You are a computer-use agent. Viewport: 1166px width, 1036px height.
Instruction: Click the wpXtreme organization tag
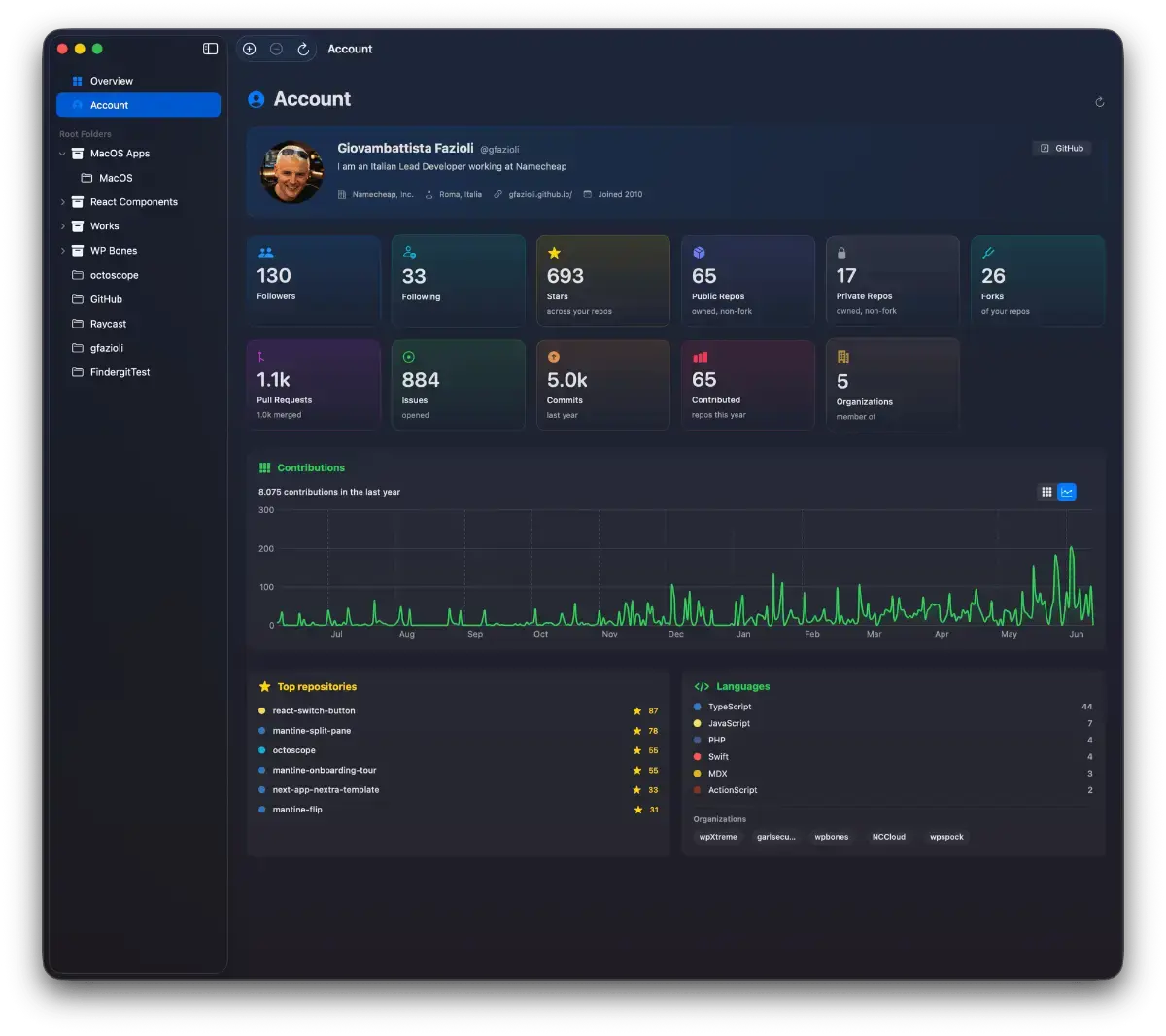pos(718,837)
